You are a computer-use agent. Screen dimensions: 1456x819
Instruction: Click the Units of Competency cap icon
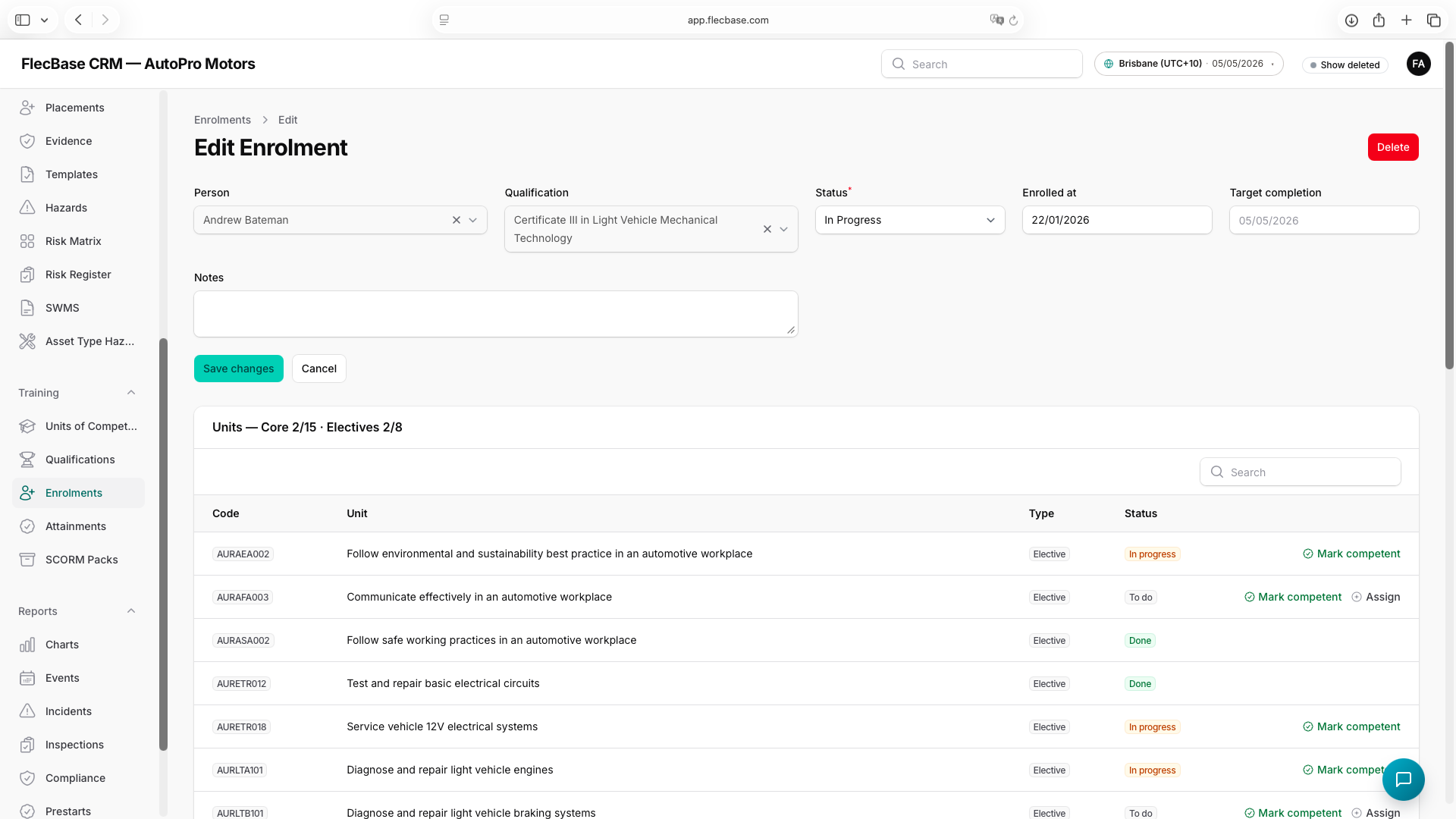(x=27, y=426)
